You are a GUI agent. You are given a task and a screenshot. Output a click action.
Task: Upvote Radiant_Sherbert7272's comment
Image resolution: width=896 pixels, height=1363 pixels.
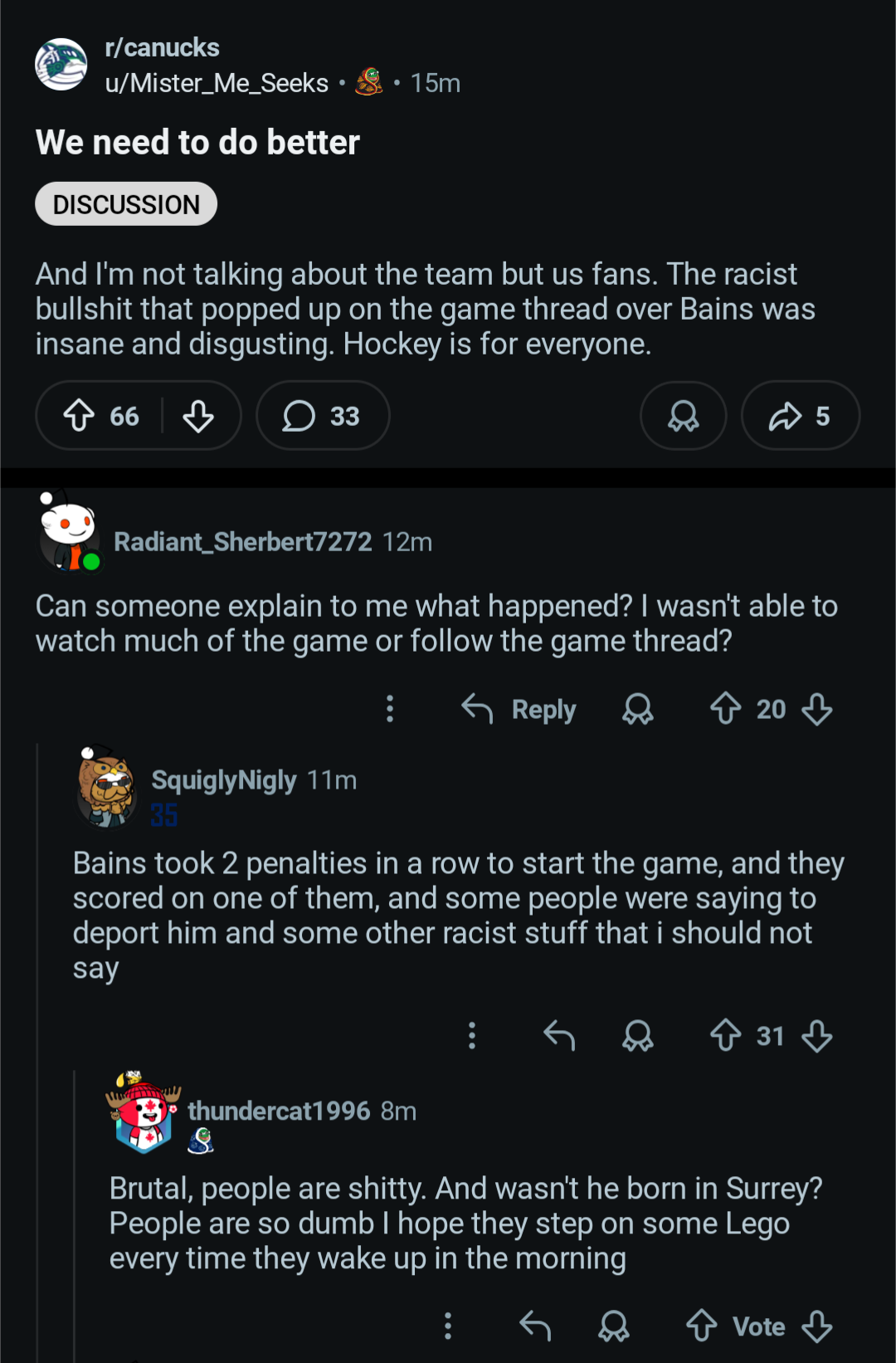tap(725, 709)
